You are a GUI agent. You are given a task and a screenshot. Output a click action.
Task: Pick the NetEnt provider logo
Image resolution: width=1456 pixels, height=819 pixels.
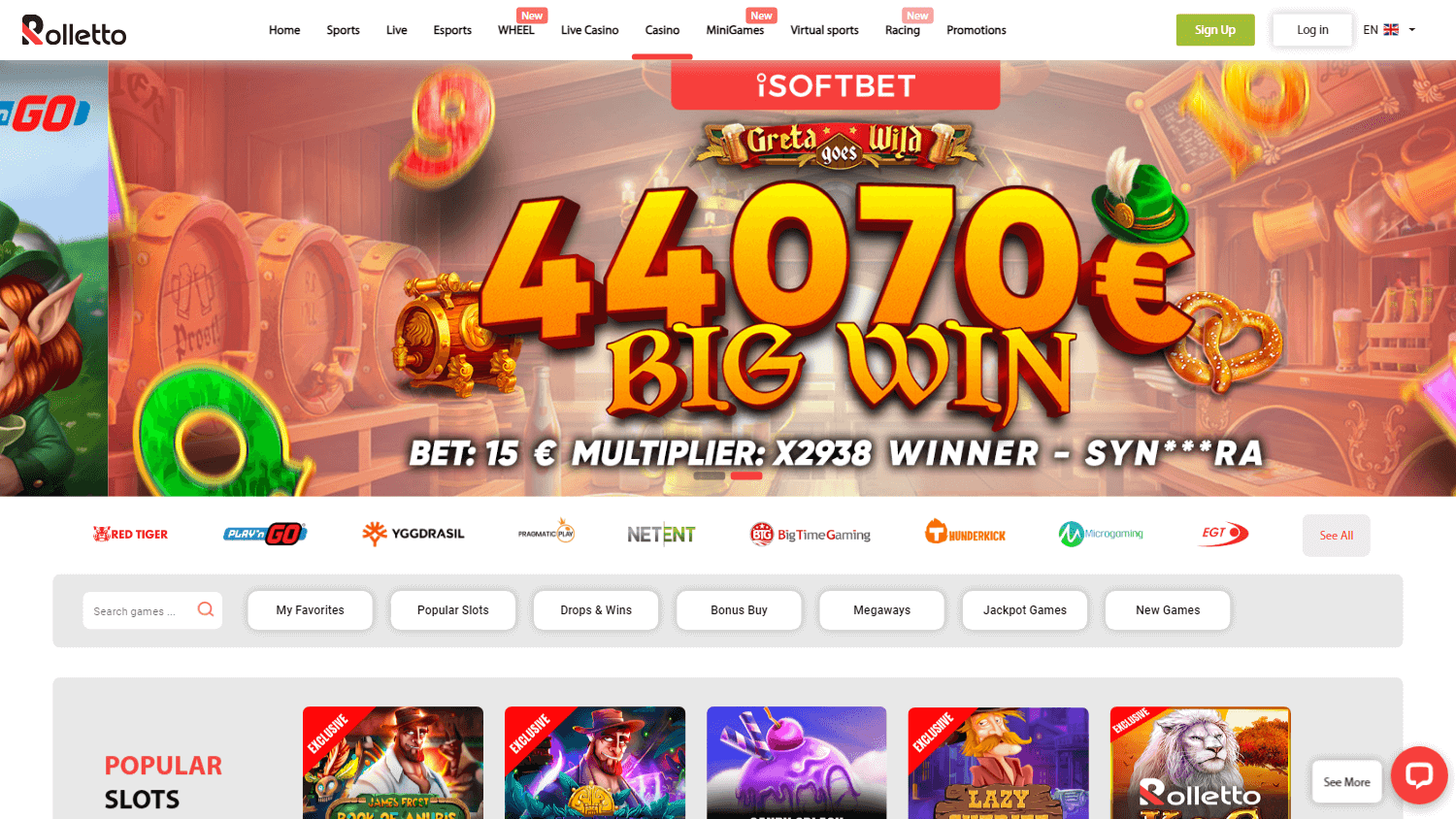(x=661, y=534)
